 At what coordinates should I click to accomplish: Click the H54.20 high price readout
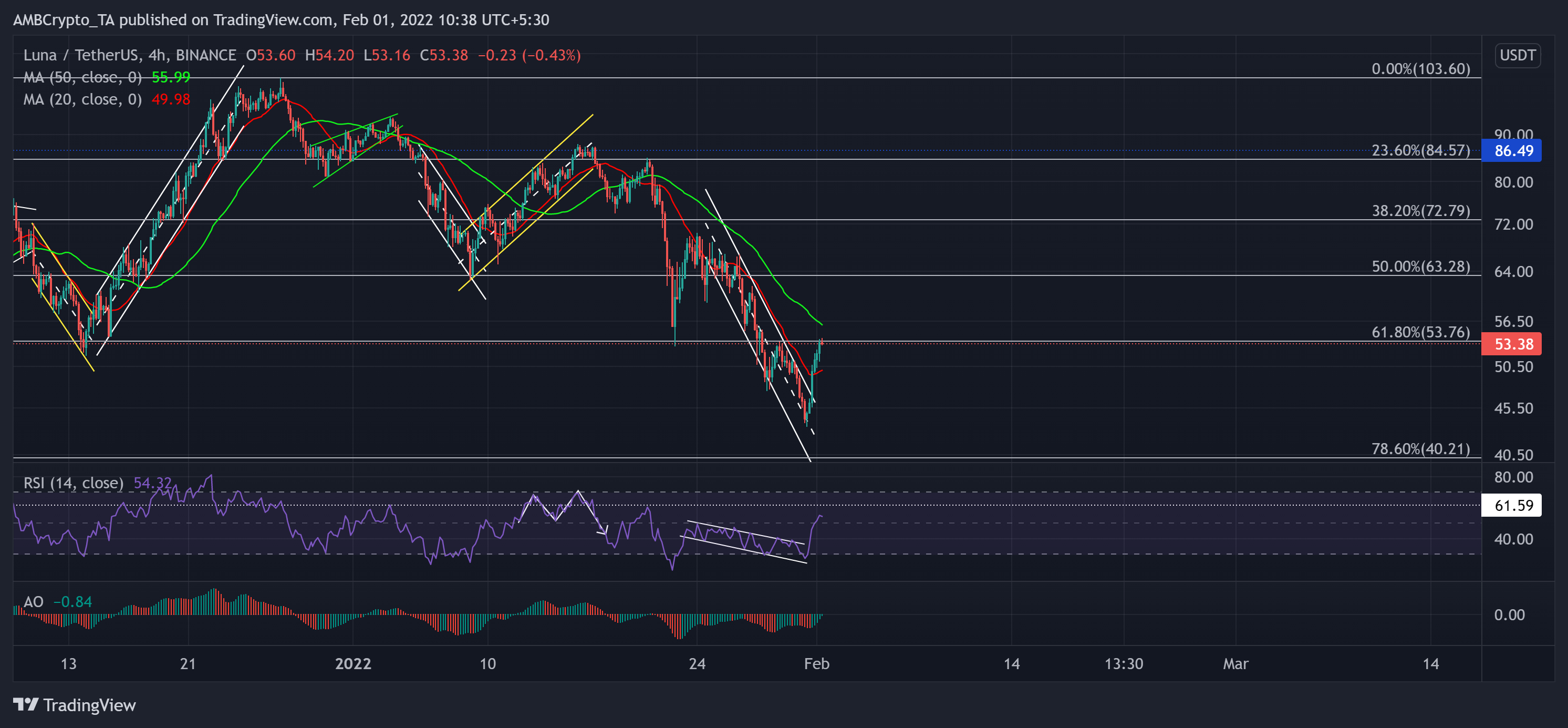[x=329, y=55]
